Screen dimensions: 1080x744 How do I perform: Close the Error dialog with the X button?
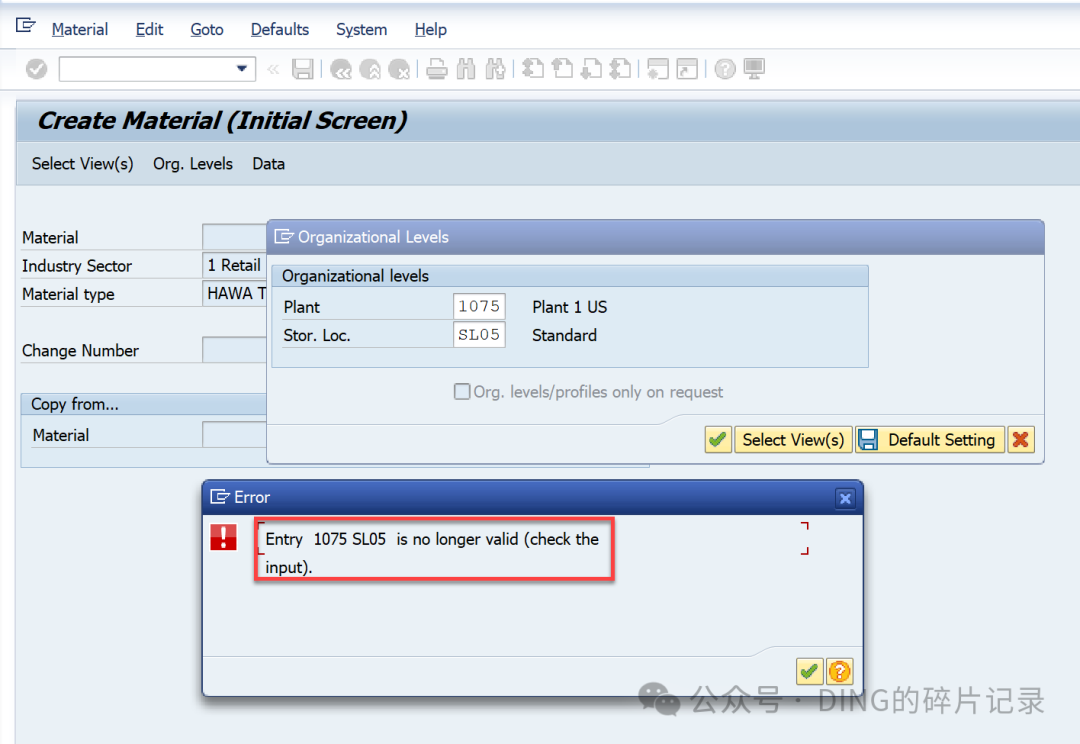pyautogui.click(x=845, y=498)
